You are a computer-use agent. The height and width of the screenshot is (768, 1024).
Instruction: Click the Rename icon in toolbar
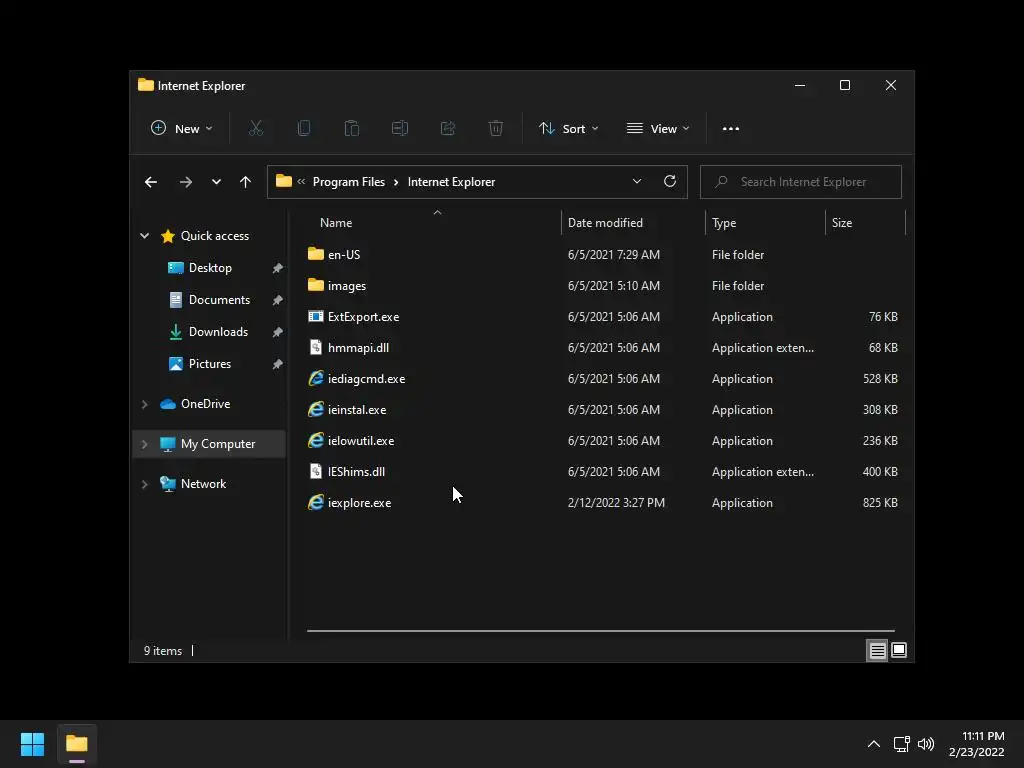click(400, 129)
